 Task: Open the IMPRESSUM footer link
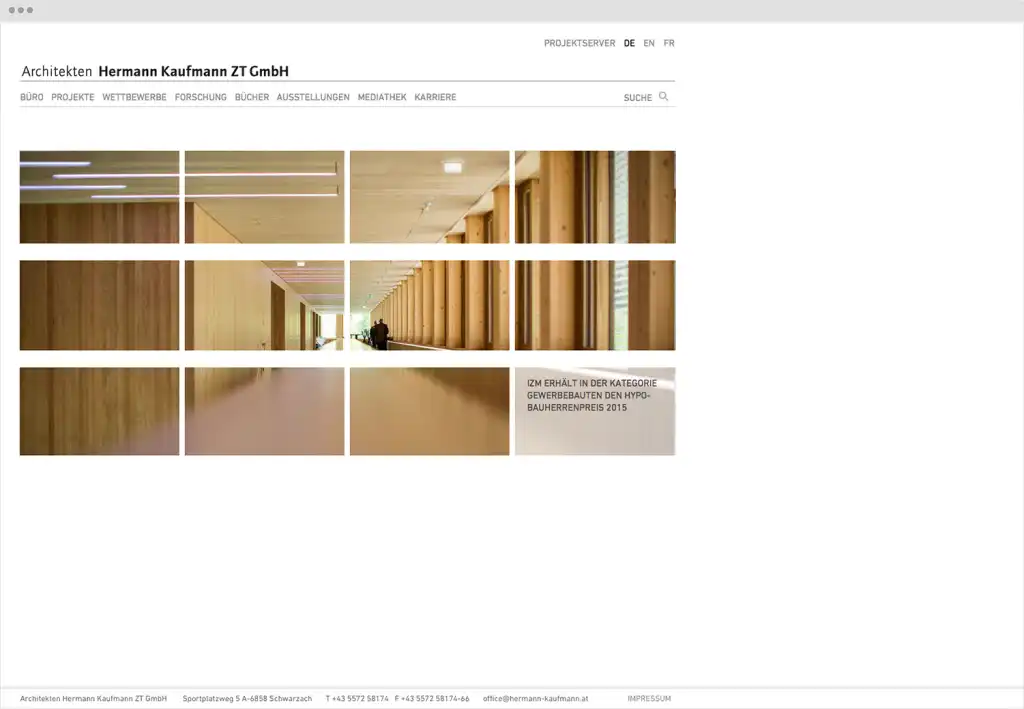(x=649, y=699)
